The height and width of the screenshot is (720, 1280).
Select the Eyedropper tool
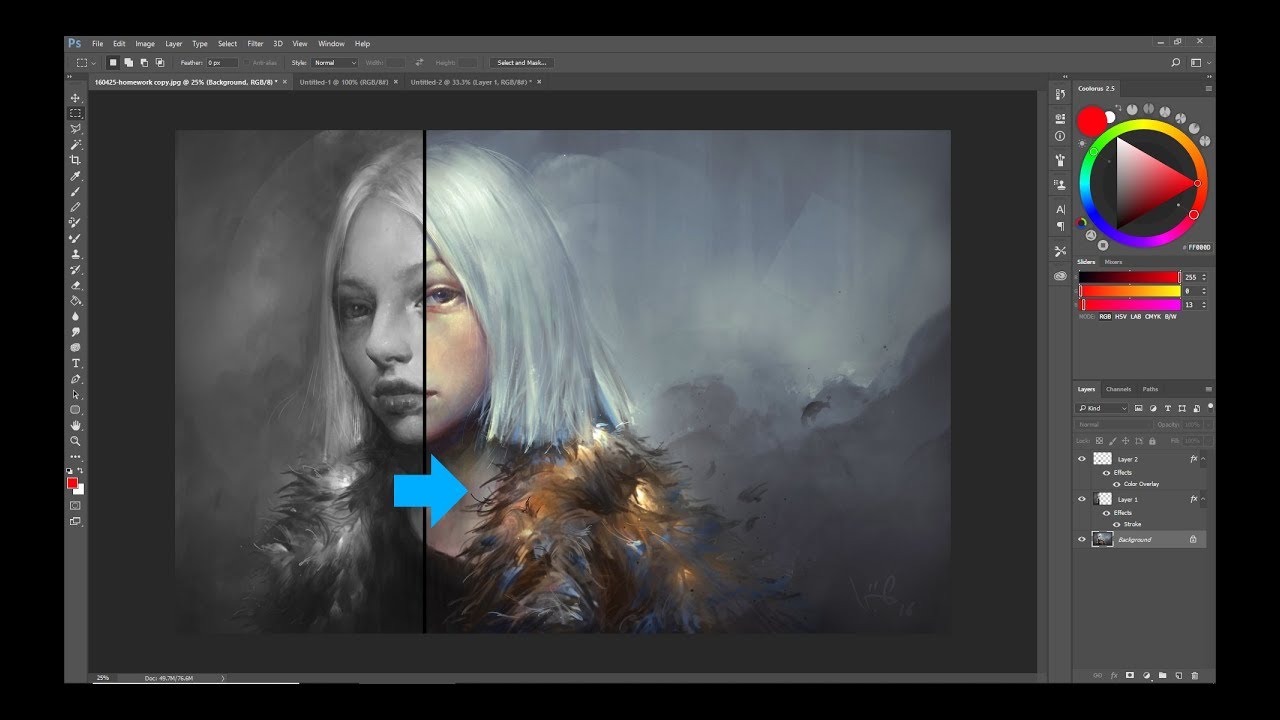point(75,176)
